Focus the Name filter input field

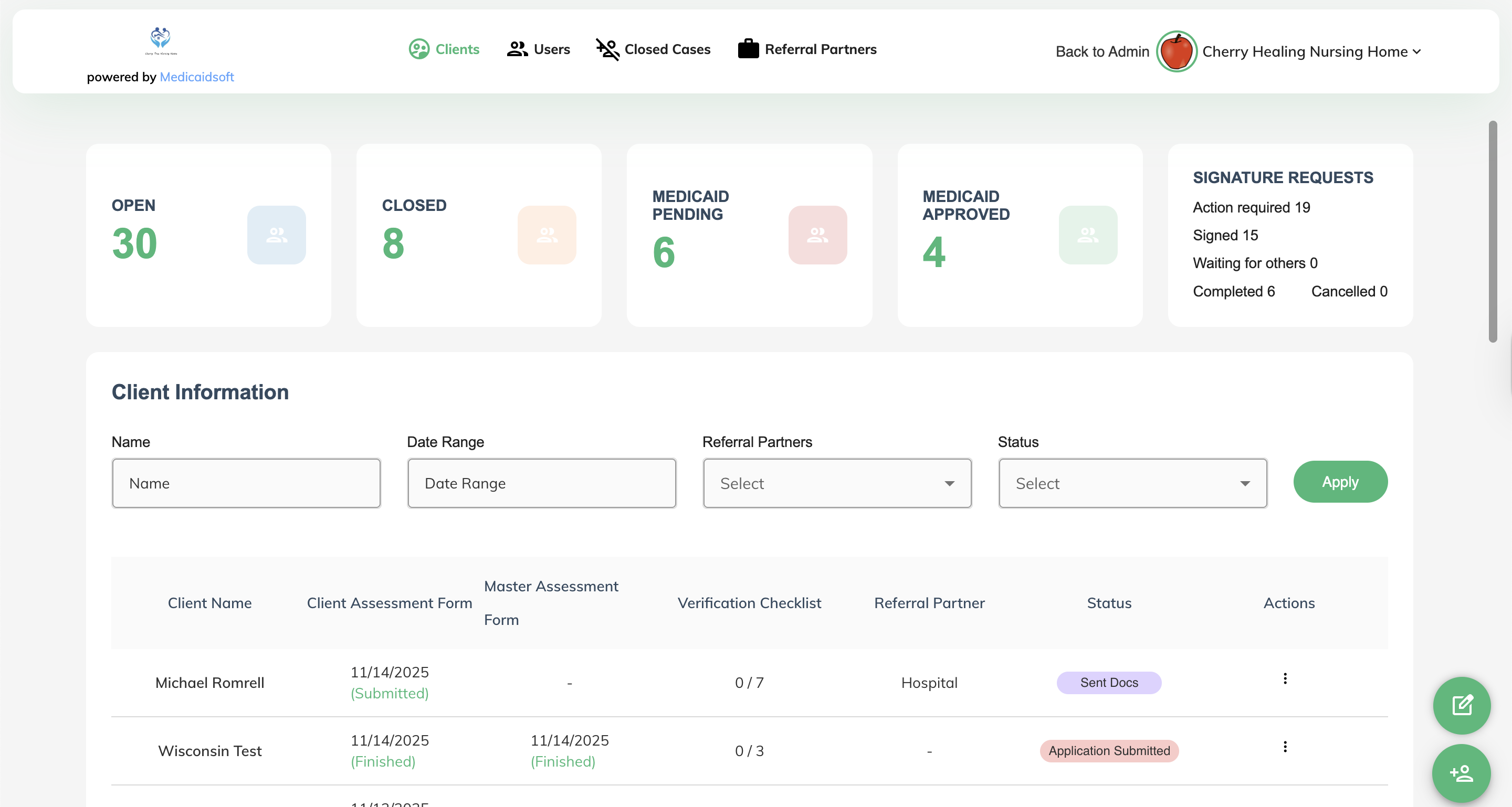pyautogui.click(x=246, y=483)
